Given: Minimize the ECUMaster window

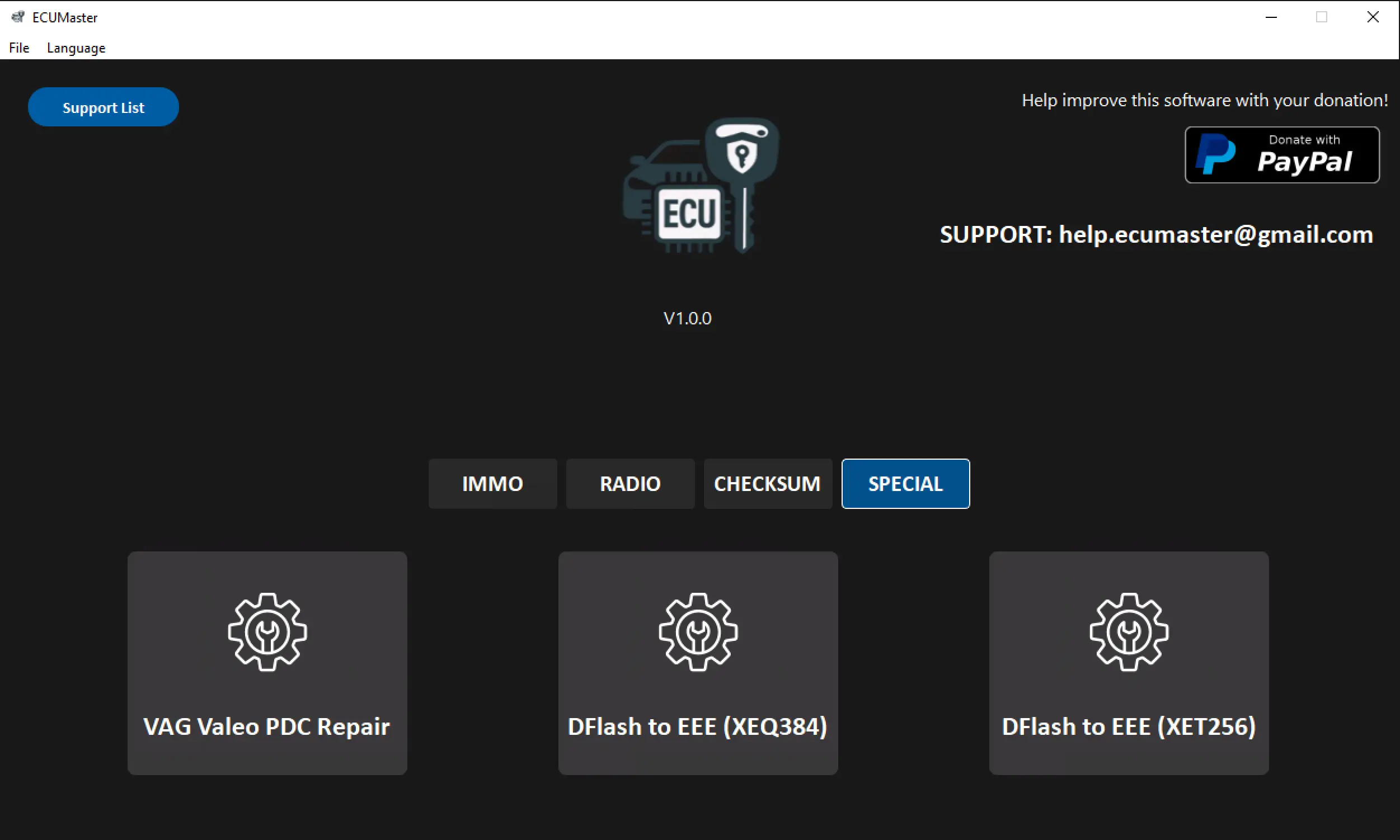Looking at the screenshot, I should coord(1271,17).
